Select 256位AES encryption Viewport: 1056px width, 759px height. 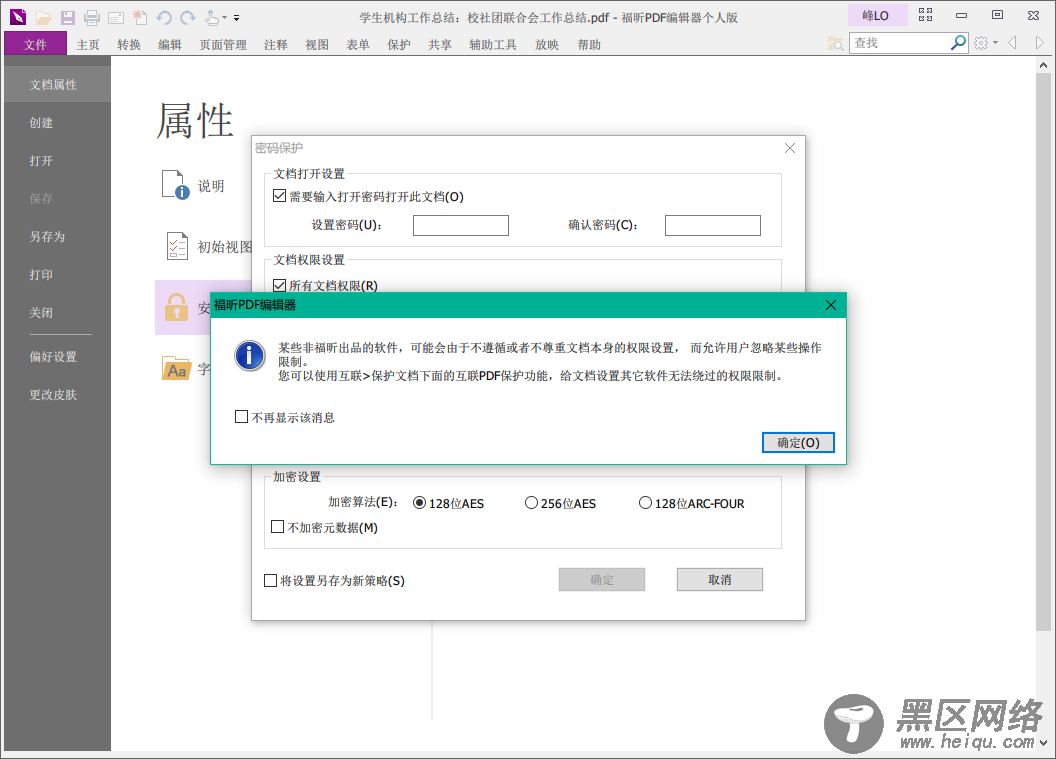(x=531, y=502)
